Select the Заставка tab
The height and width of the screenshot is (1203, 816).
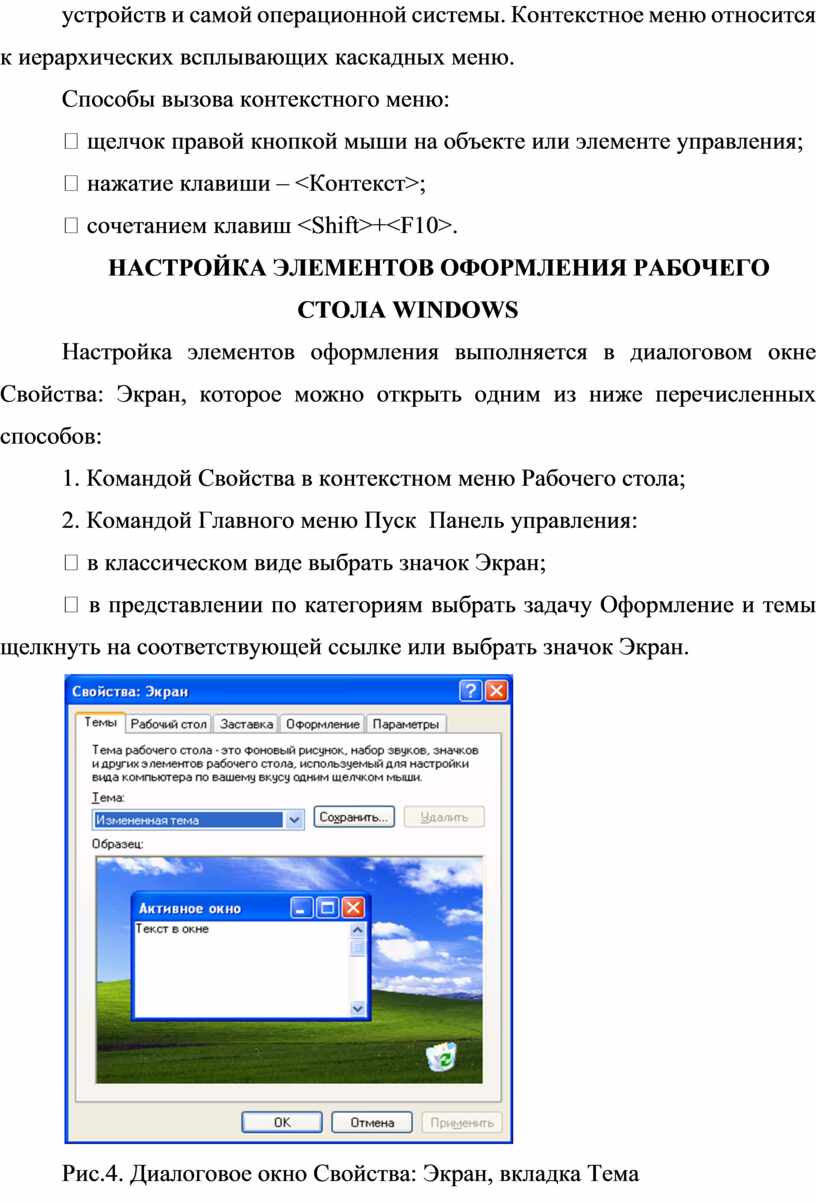coord(246,724)
